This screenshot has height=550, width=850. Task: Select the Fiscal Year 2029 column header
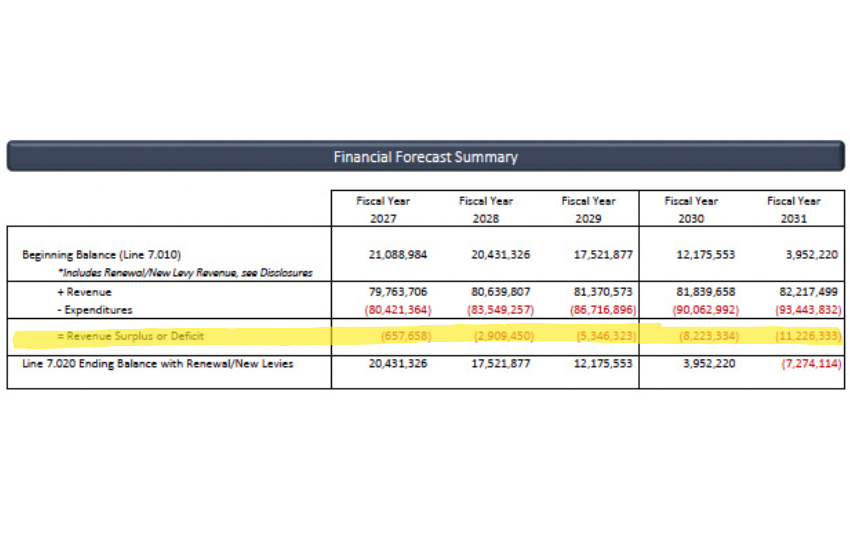click(x=588, y=209)
